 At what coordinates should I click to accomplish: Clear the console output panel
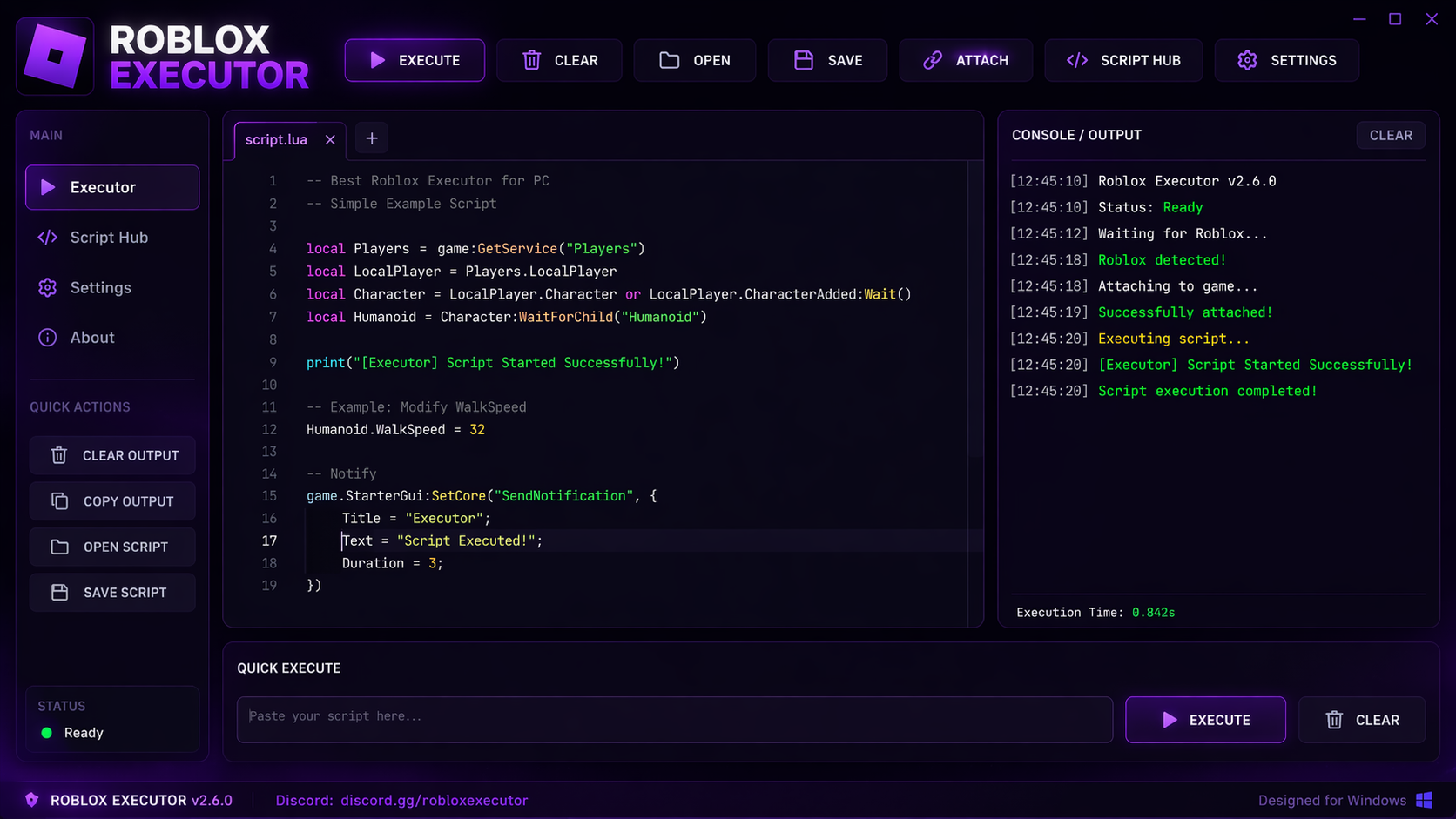[1391, 135]
